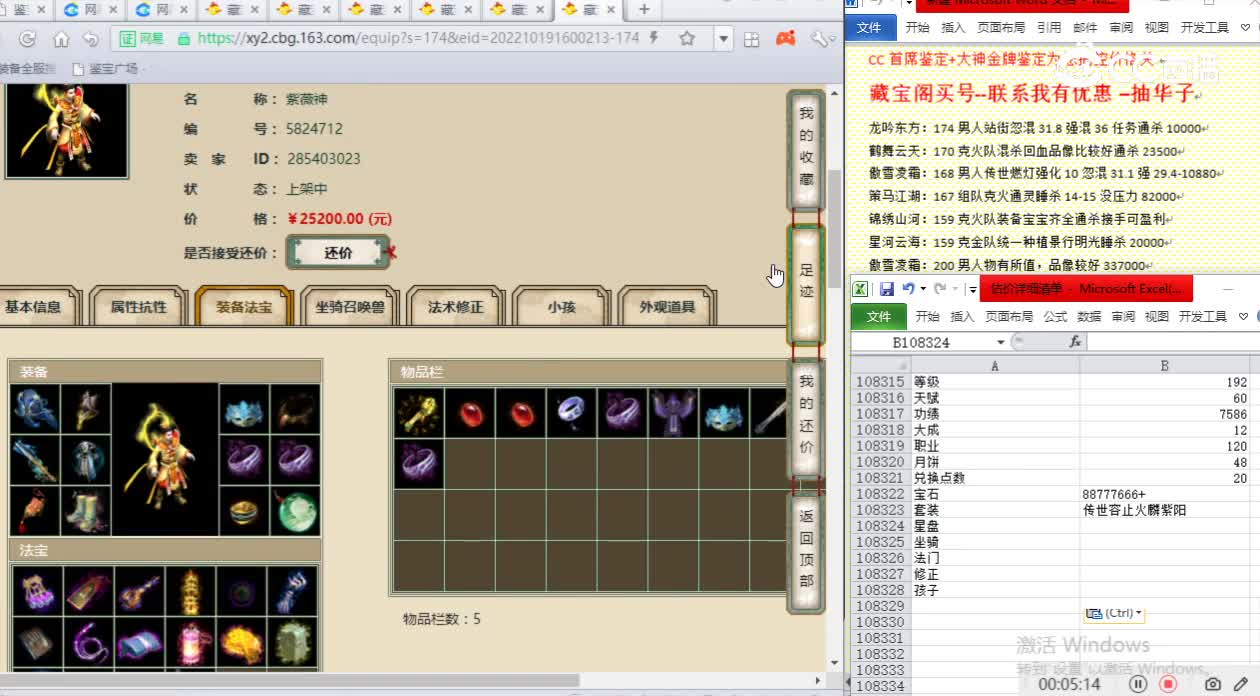Click the browser reload icon
The height and width of the screenshot is (696, 1260).
click(27, 39)
